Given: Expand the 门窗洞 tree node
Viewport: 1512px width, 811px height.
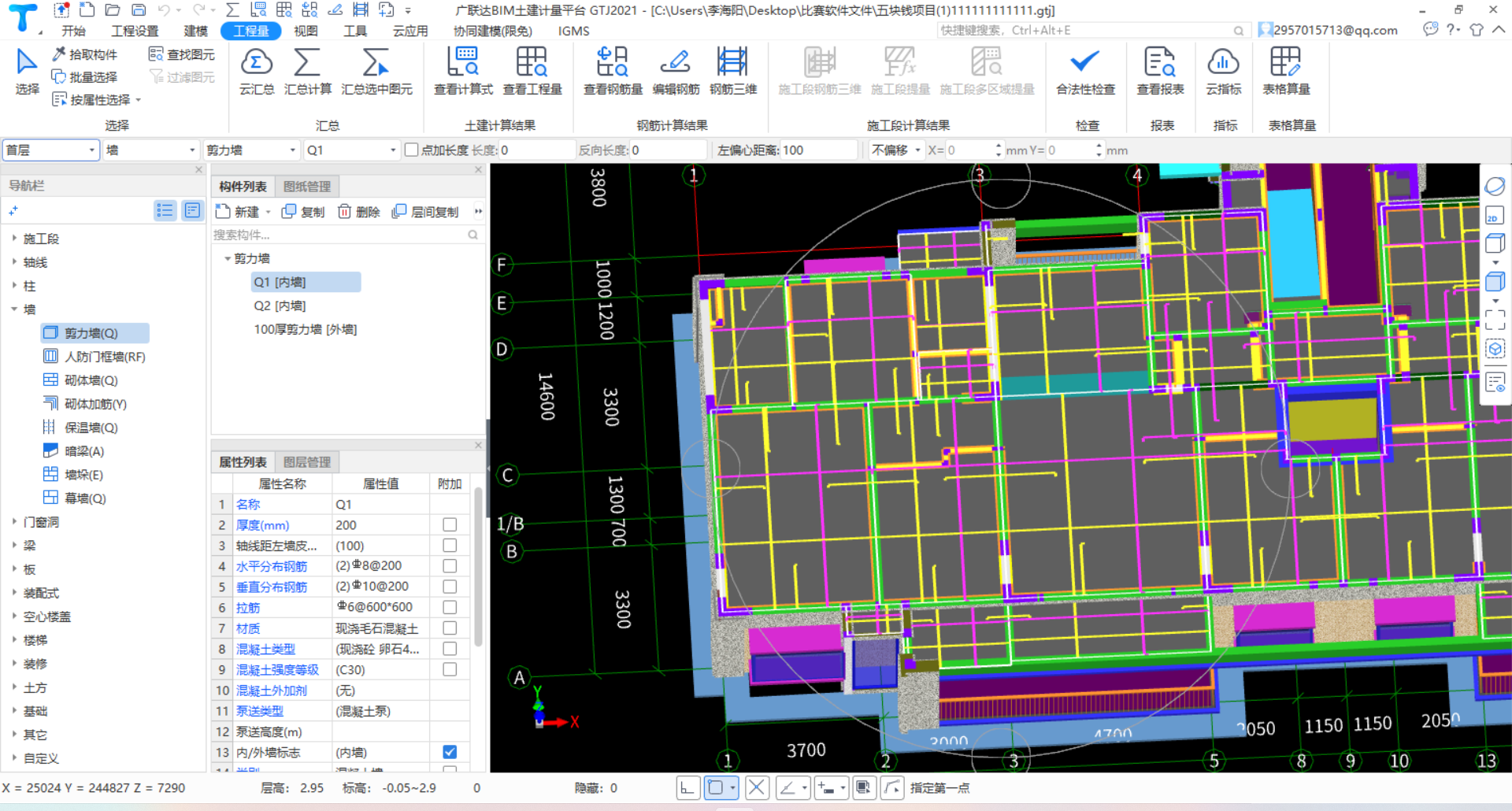Looking at the screenshot, I should point(14,521).
